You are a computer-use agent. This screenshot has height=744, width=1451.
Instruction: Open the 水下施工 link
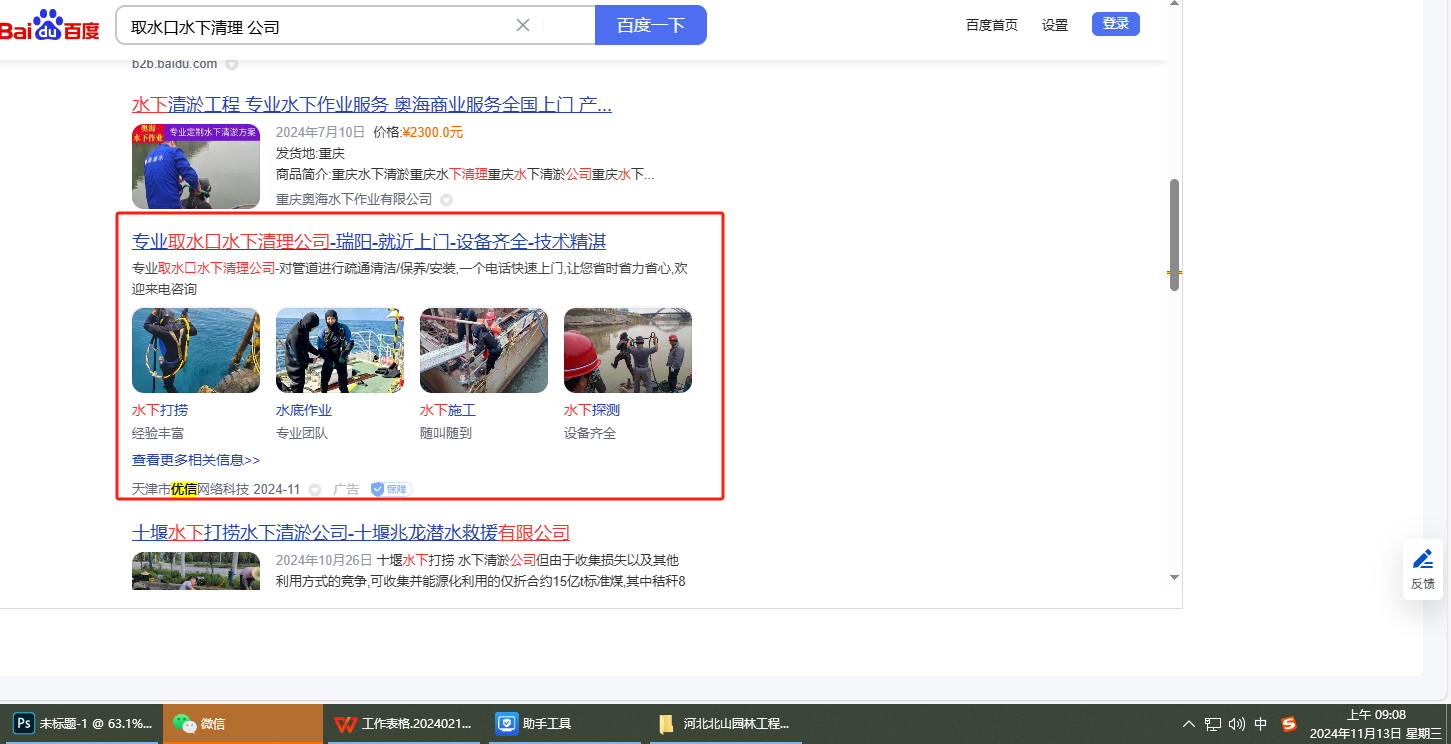pos(448,410)
